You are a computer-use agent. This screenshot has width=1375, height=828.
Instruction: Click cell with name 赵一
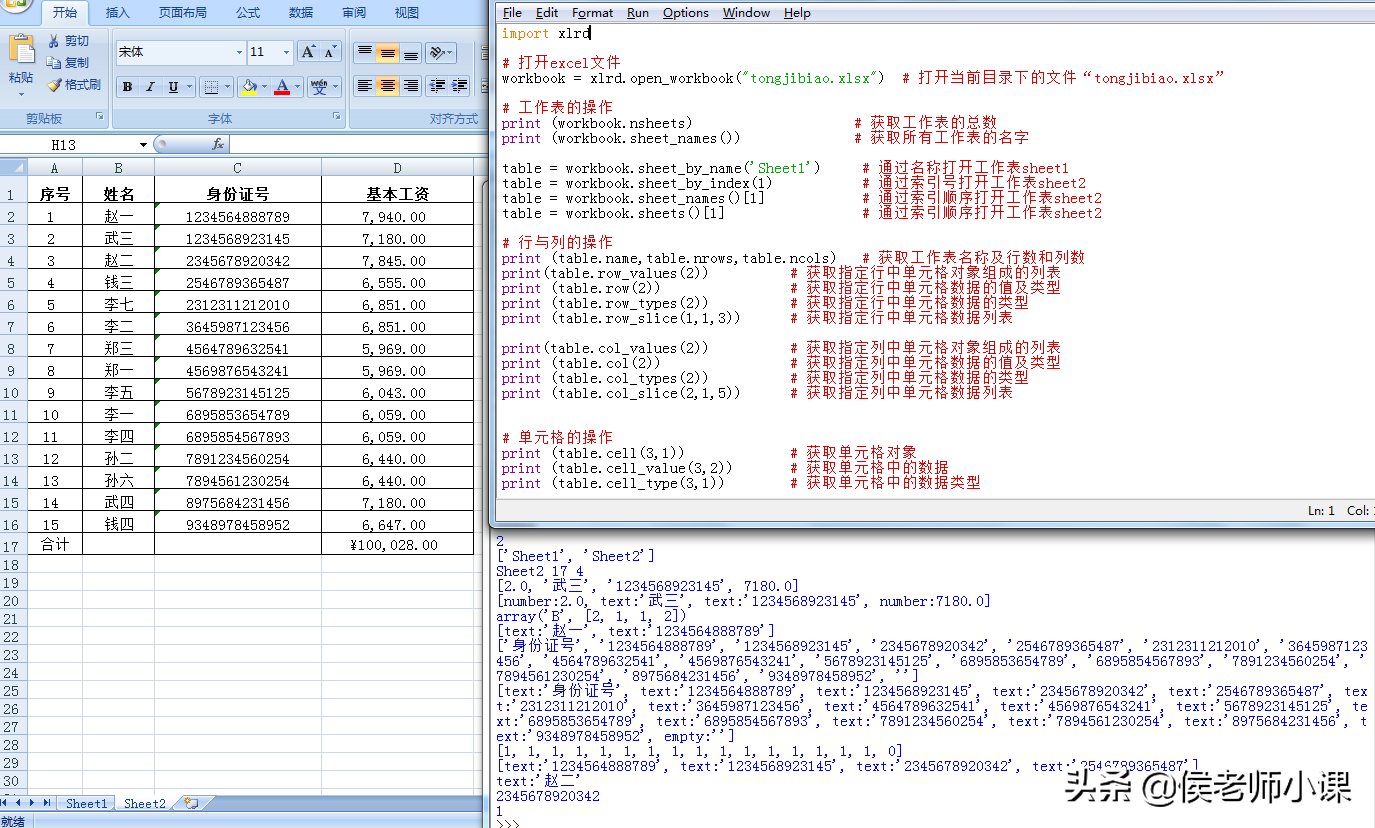(118, 216)
